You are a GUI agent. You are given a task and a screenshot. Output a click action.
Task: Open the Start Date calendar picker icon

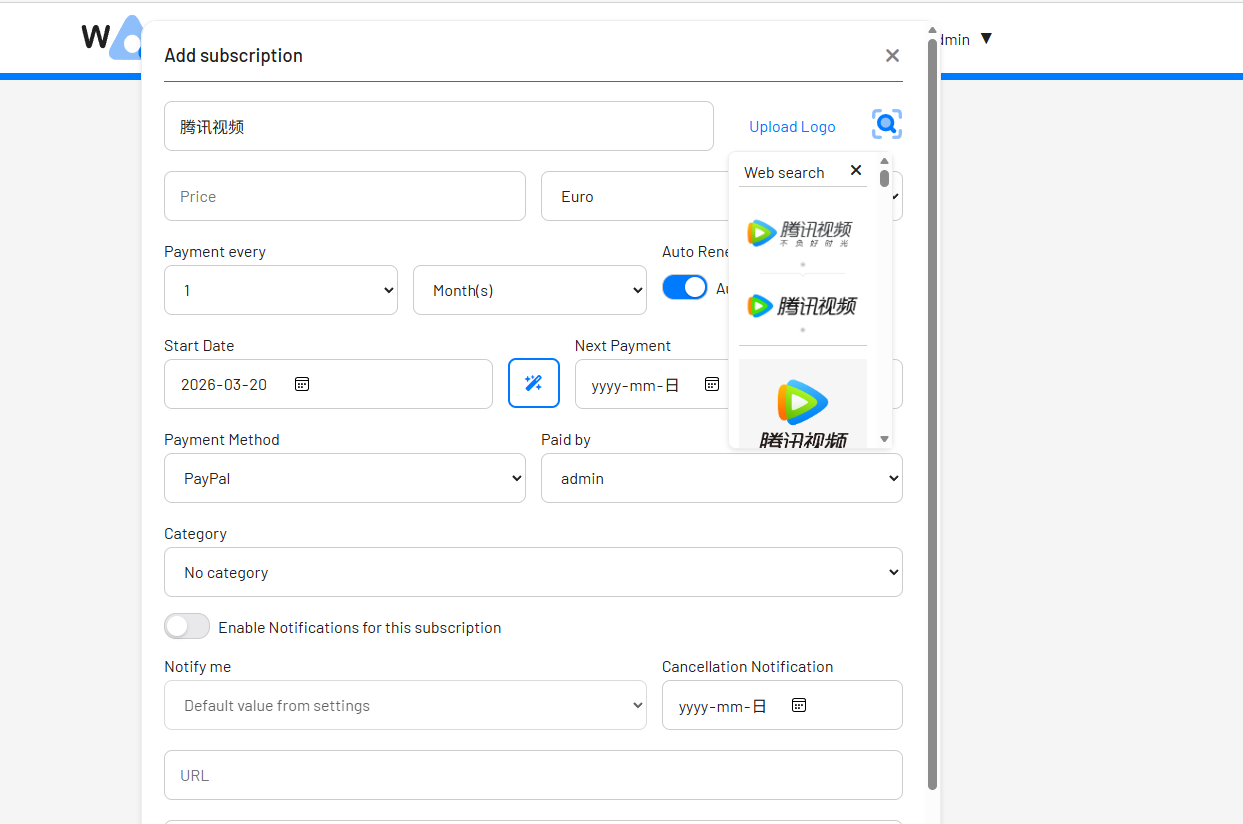click(302, 384)
